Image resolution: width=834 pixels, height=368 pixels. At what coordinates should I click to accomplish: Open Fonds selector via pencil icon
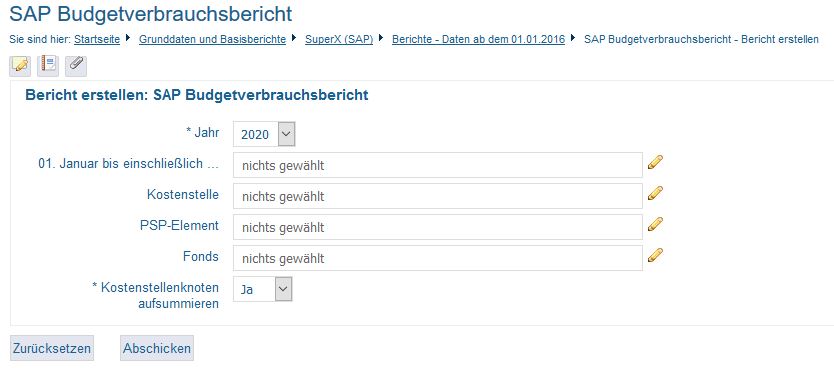655,255
